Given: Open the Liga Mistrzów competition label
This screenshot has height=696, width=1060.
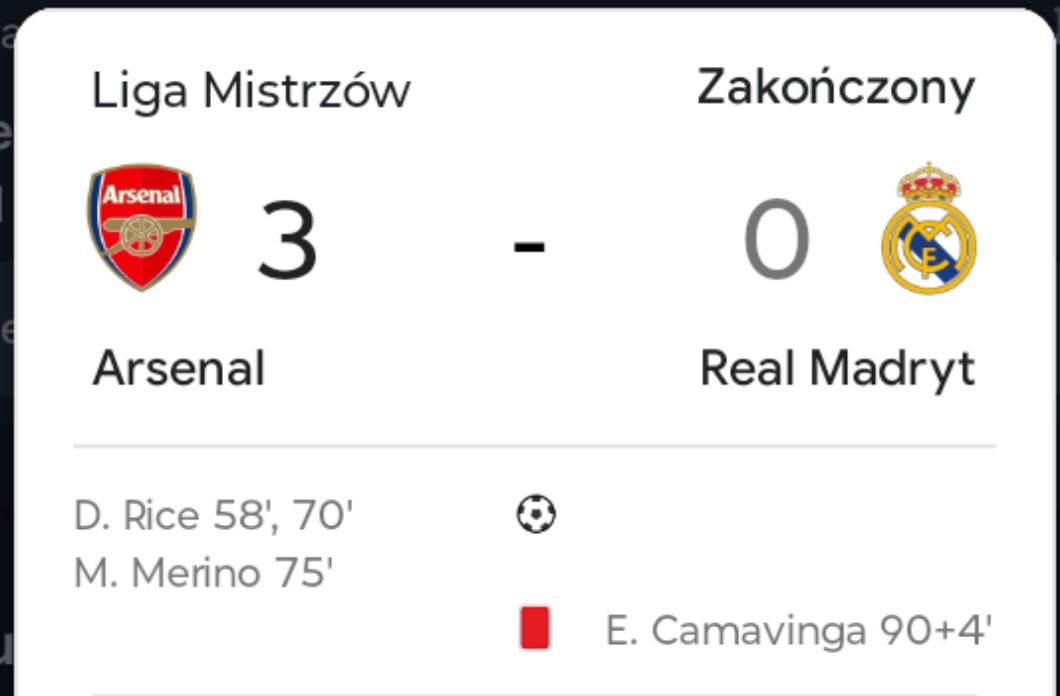Looking at the screenshot, I should point(251,92).
